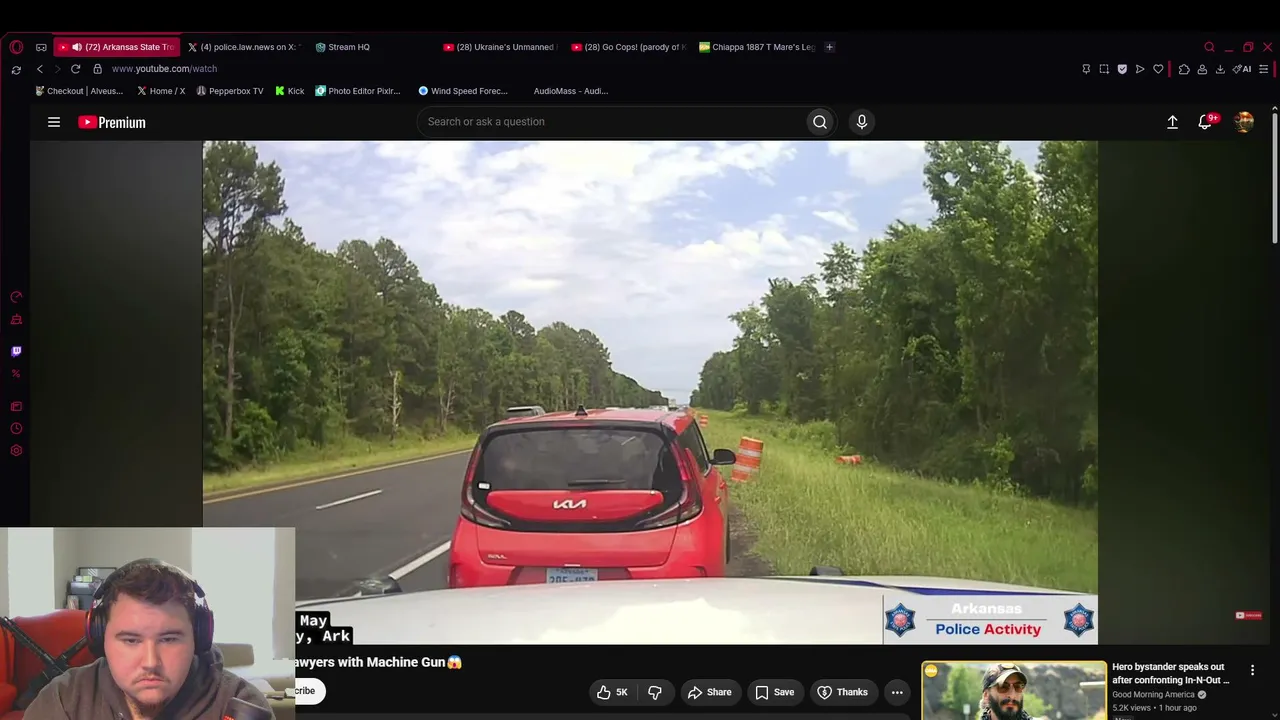Viewport: 1280px width, 720px height.
Task: Save the video to a playlist
Action: pos(774,692)
